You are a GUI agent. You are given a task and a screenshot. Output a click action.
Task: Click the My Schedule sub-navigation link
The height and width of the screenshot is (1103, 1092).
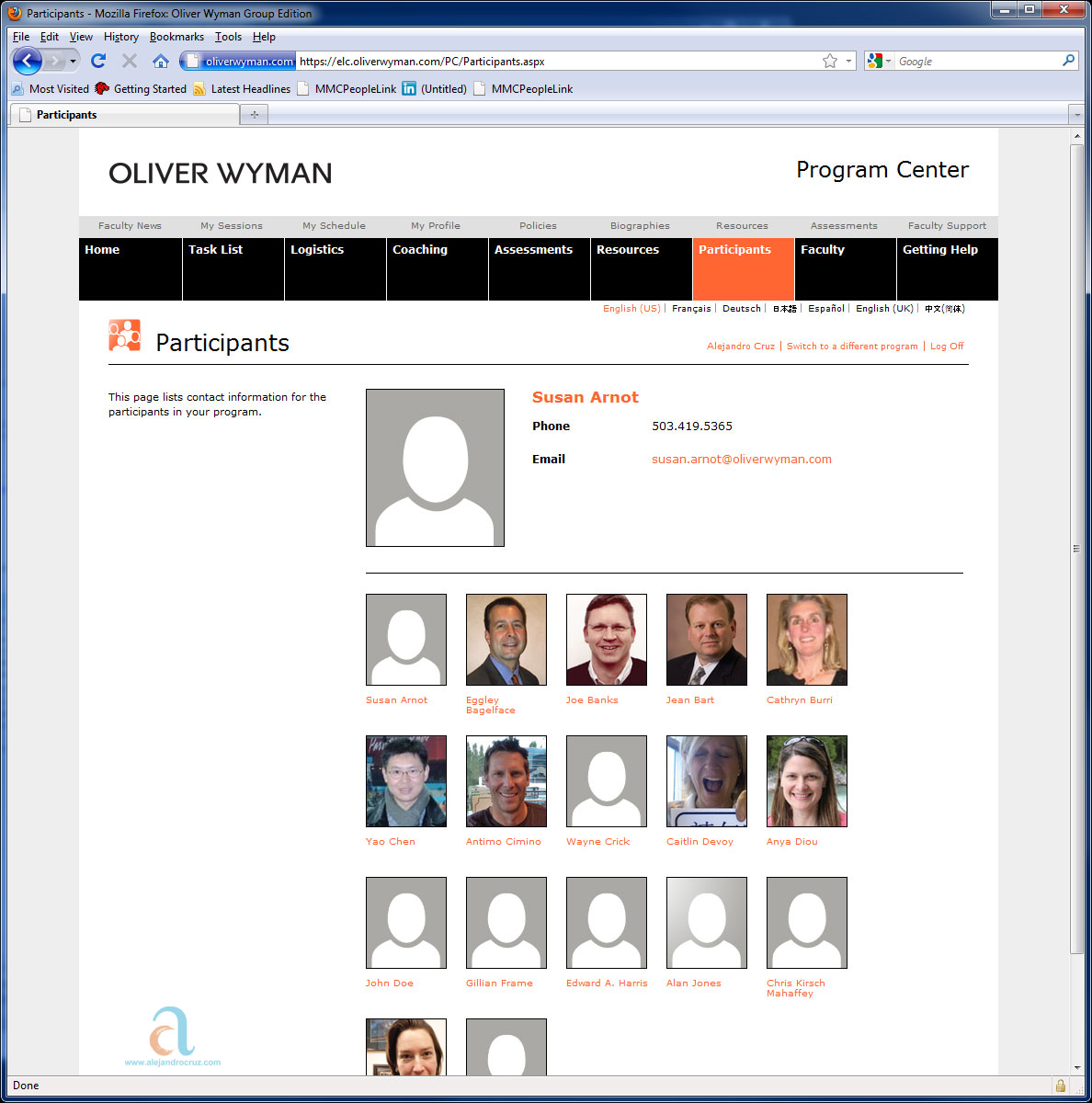[334, 226]
